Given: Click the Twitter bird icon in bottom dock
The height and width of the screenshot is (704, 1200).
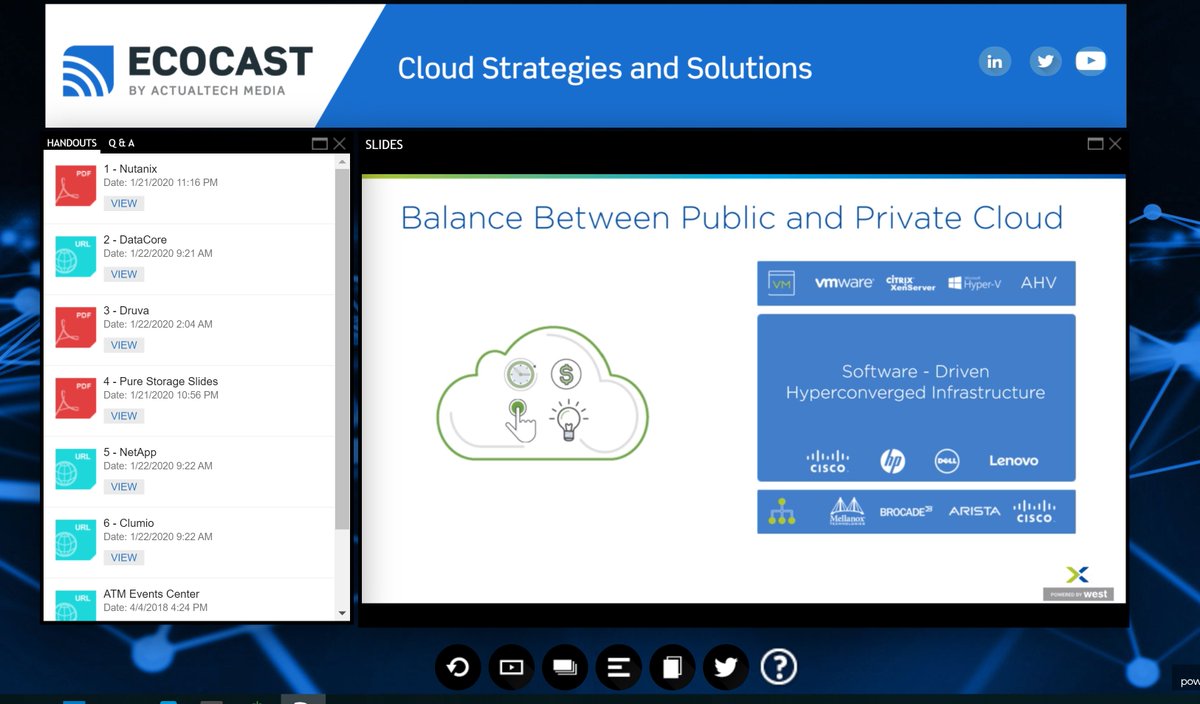Looking at the screenshot, I should click(x=726, y=667).
